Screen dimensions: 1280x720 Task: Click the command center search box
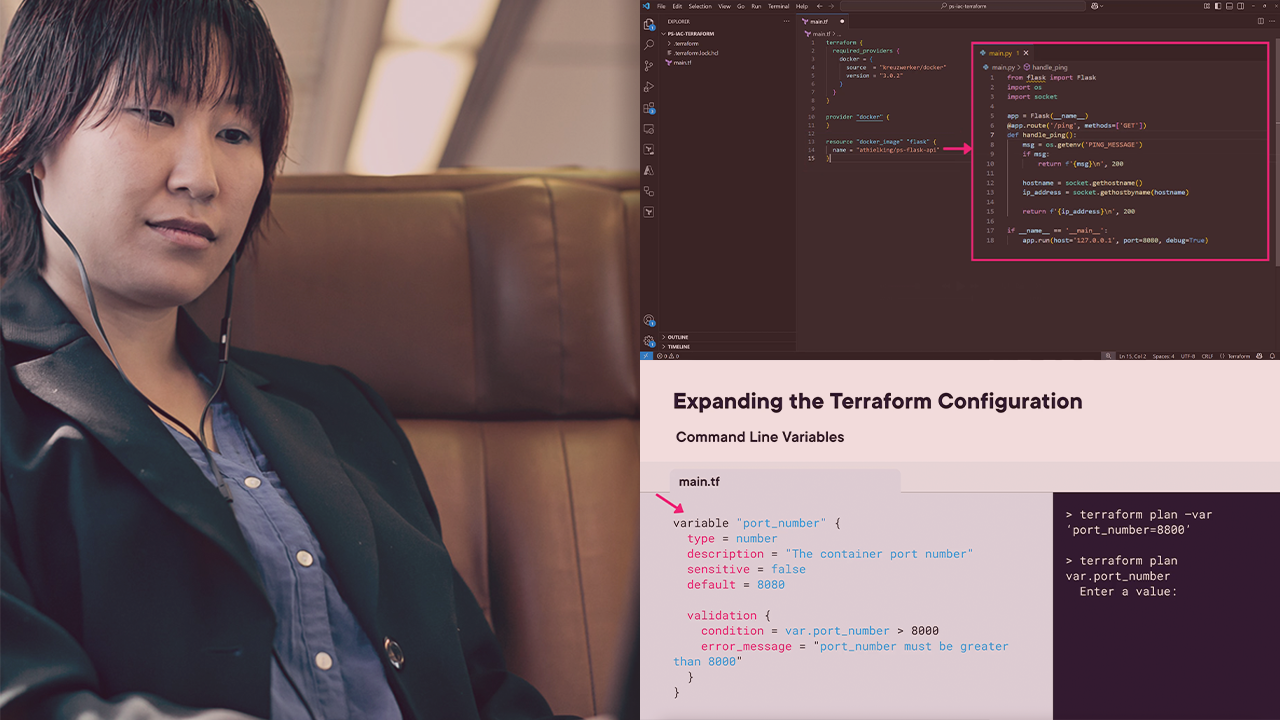click(1011, 6)
